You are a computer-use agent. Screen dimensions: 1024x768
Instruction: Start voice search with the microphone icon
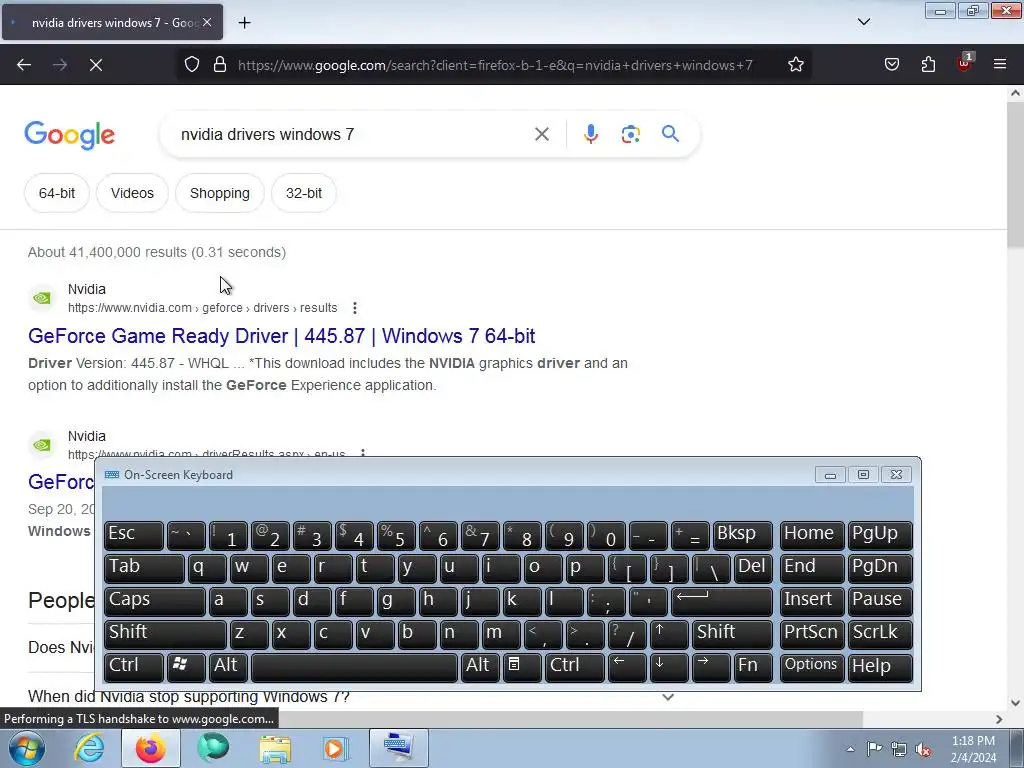[x=590, y=135]
